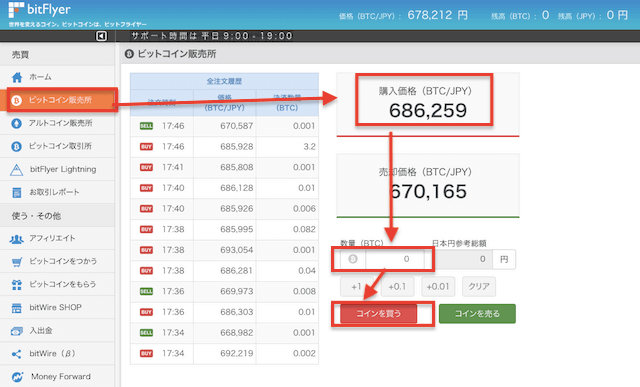The width and height of the screenshot is (640, 387).
Task: Click the Money Forward round icon
Action: click(17, 377)
